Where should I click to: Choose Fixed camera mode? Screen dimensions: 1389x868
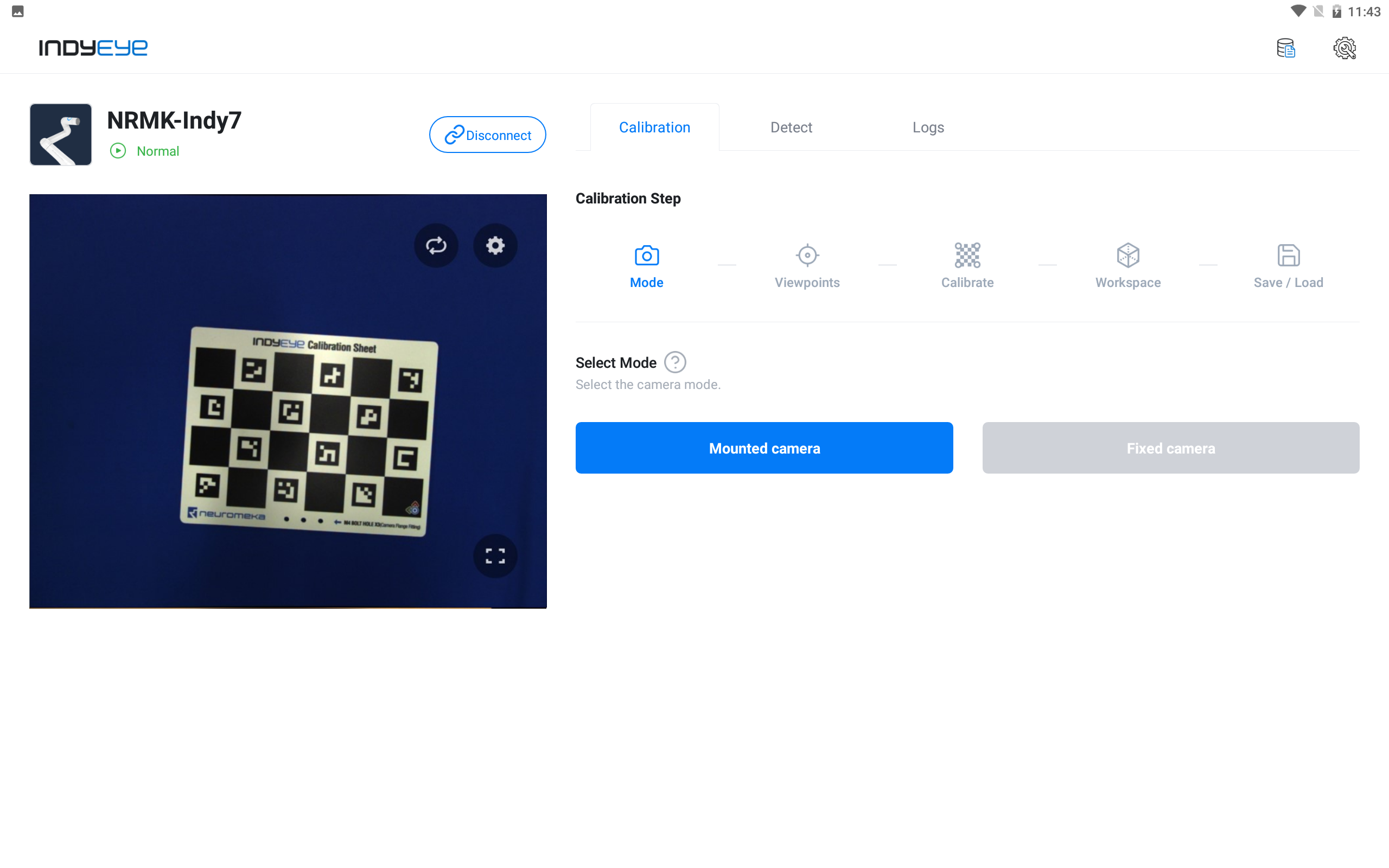[1170, 448]
